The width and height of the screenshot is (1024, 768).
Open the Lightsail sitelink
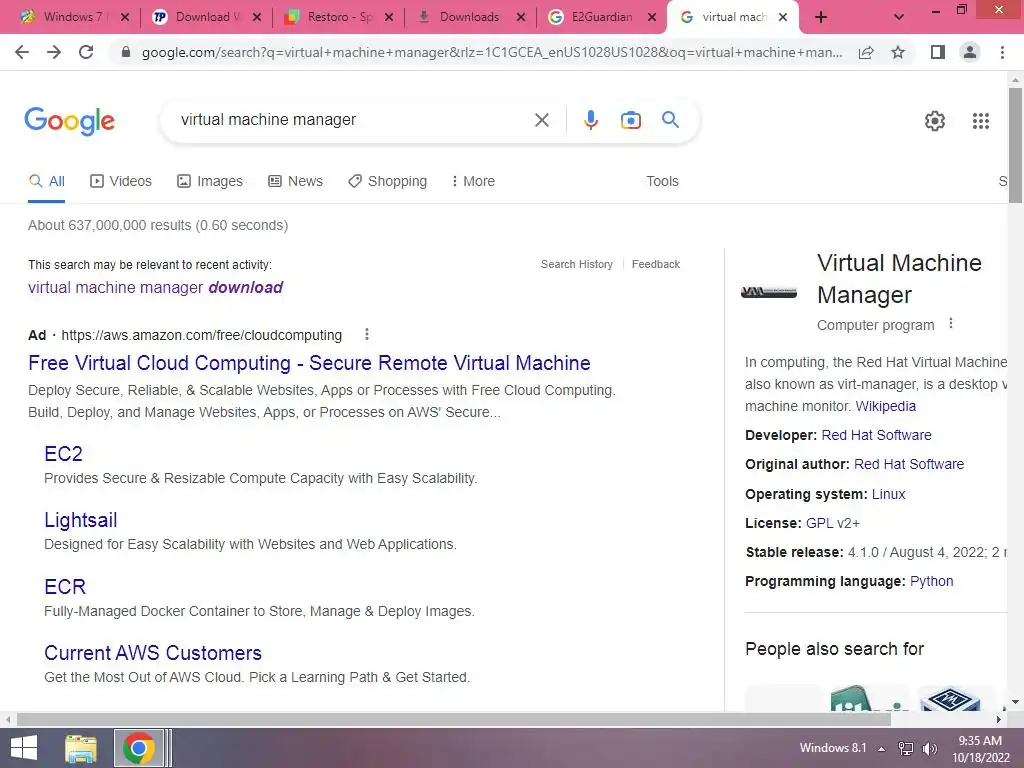[80, 520]
